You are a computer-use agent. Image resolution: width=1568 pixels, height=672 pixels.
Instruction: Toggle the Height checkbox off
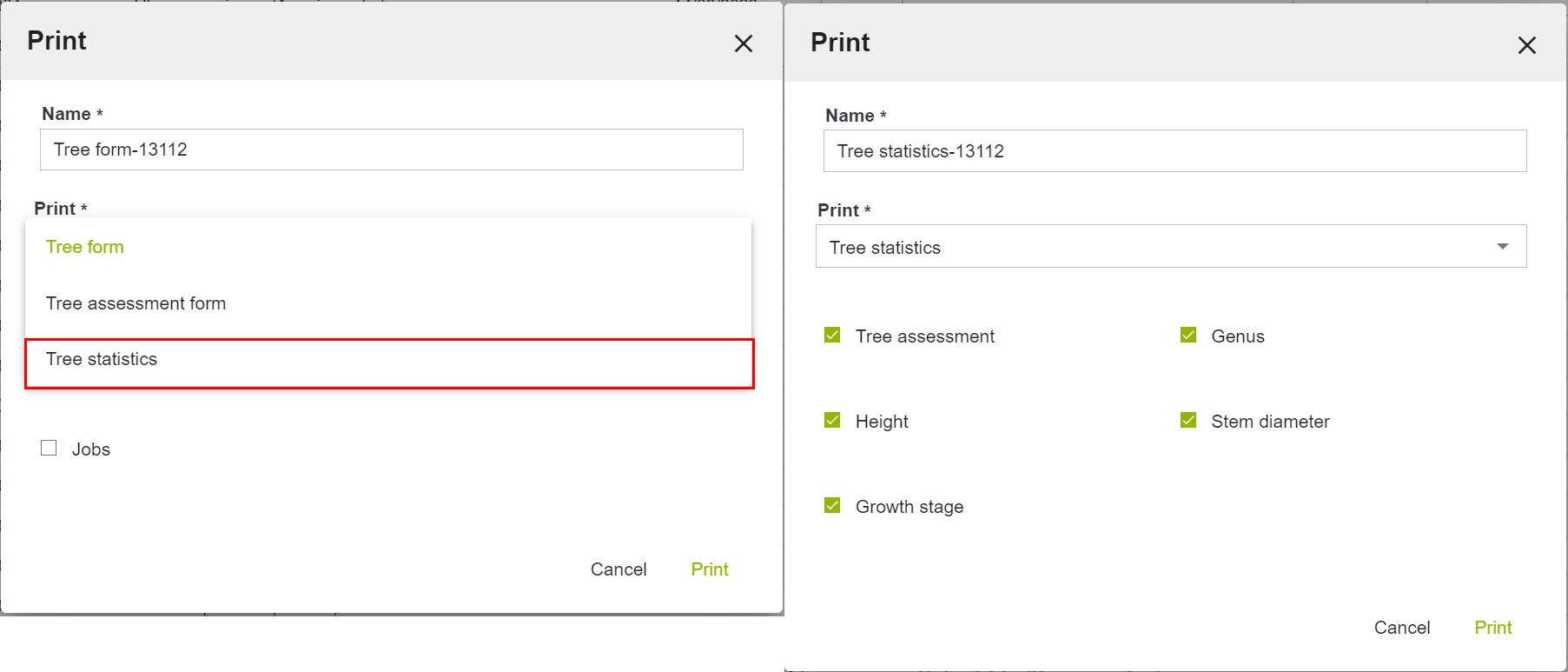coord(832,421)
